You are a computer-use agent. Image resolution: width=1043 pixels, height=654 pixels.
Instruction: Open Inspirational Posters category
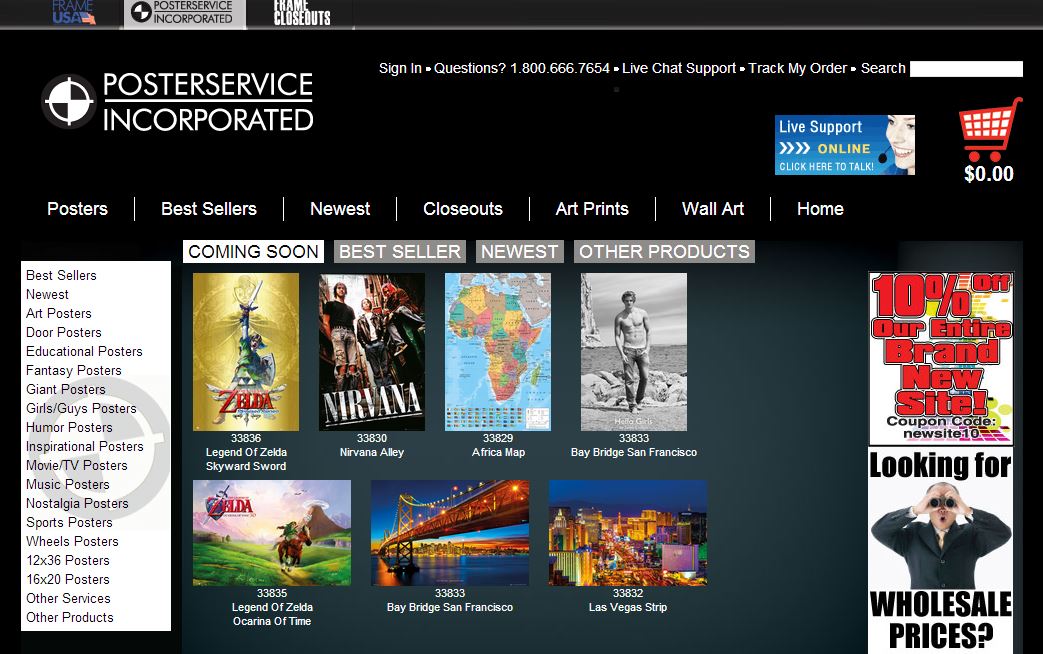tap(84, 446)
